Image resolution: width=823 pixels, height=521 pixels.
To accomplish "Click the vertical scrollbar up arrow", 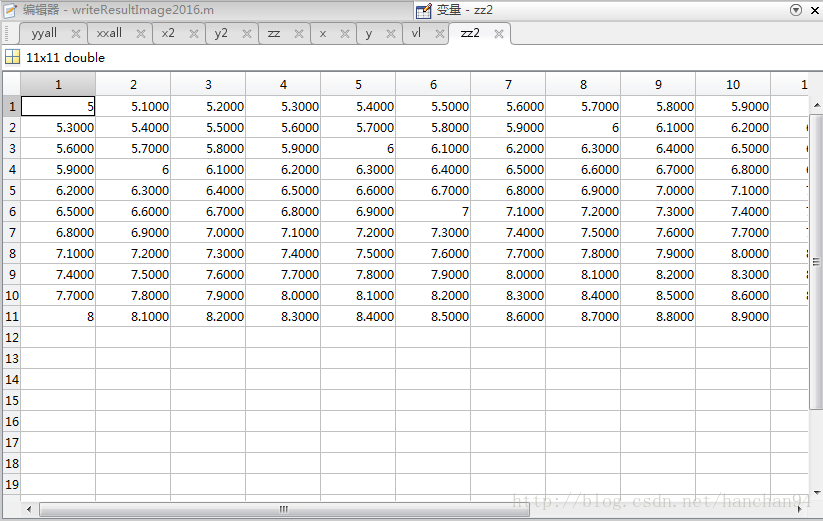I will [817, 105].
